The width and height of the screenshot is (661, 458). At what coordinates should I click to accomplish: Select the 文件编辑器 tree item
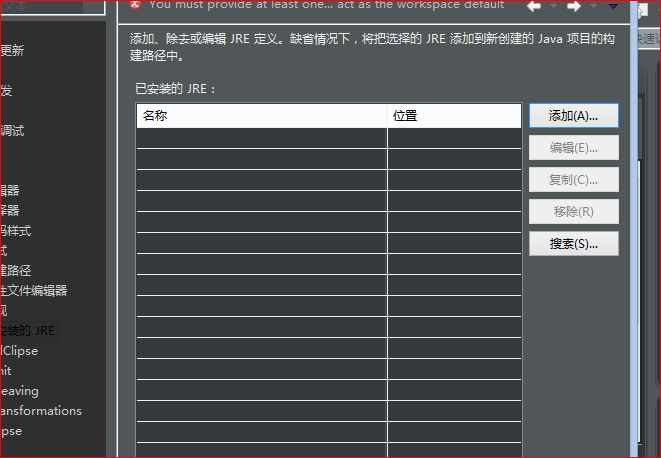click(x=34, y=291)
